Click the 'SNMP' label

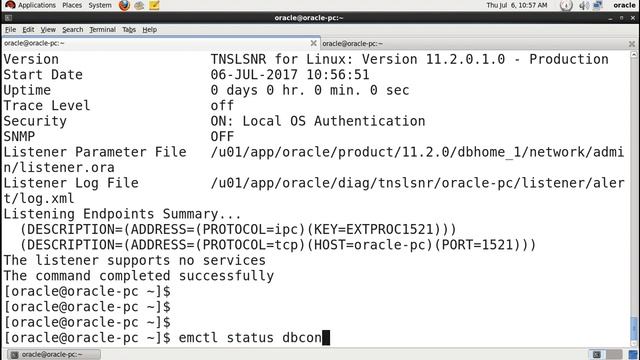[x=19, y=137]
